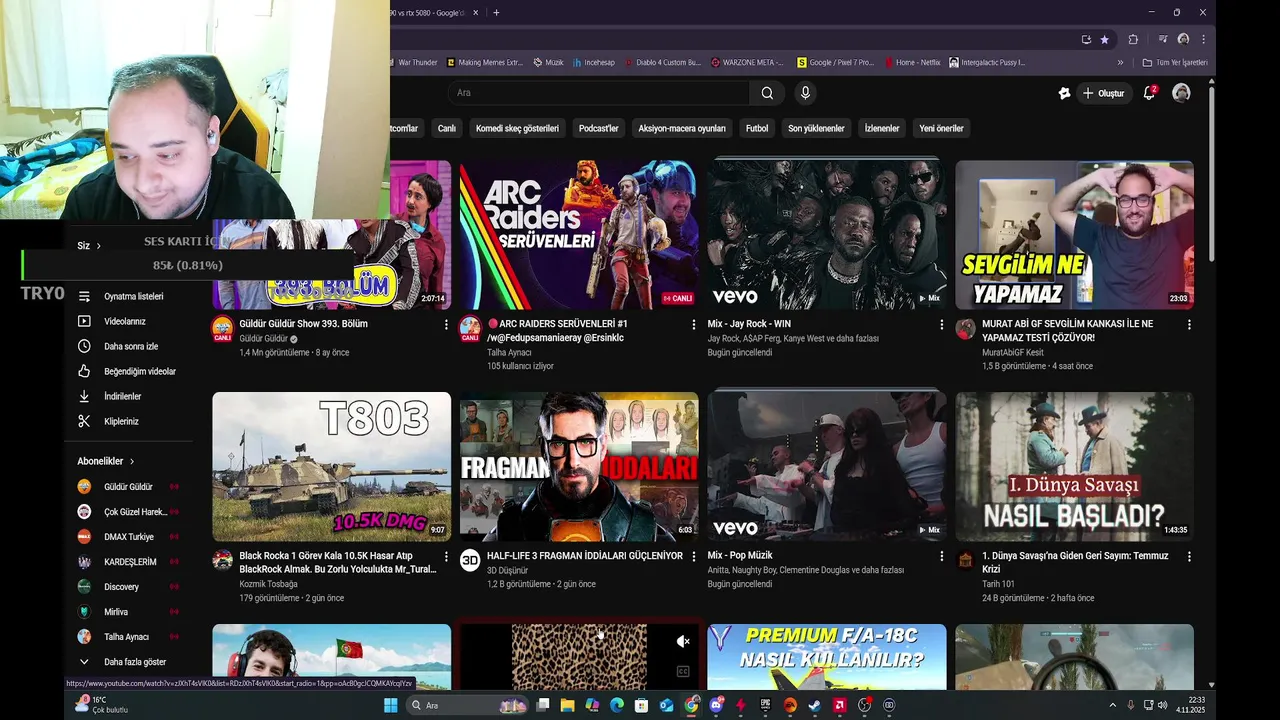Open Güldür Güldür channel avatar under video
This screenshot has height=720, width=1280.
222,329
